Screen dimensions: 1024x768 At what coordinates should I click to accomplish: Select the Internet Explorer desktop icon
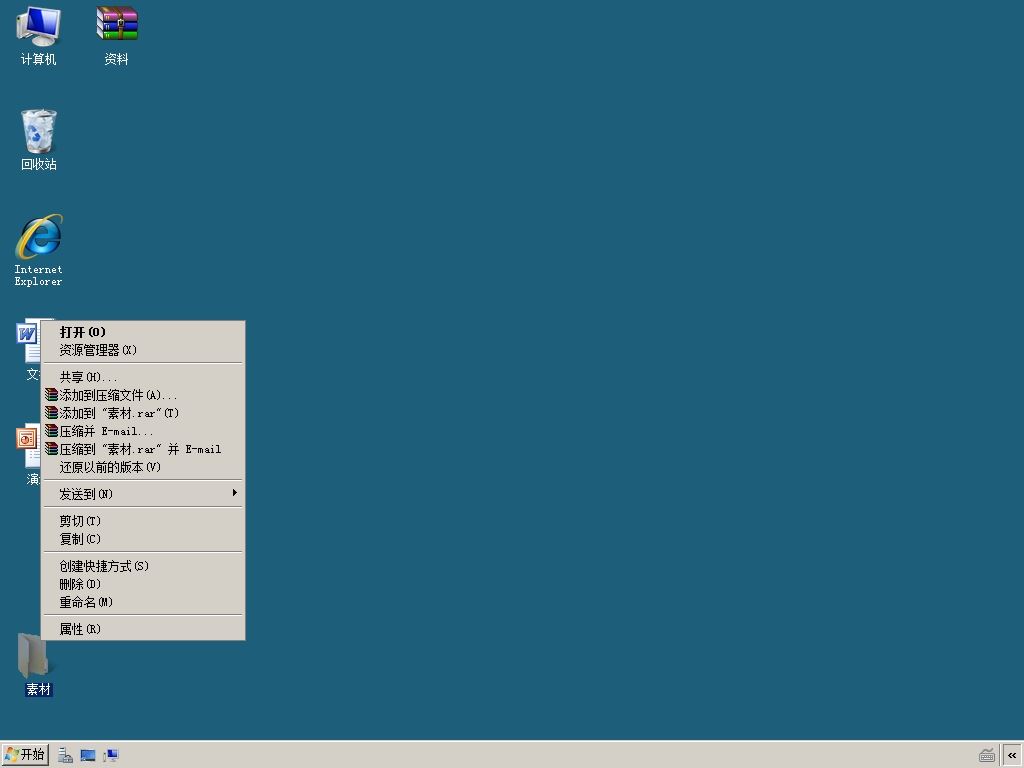click(39, 251)
